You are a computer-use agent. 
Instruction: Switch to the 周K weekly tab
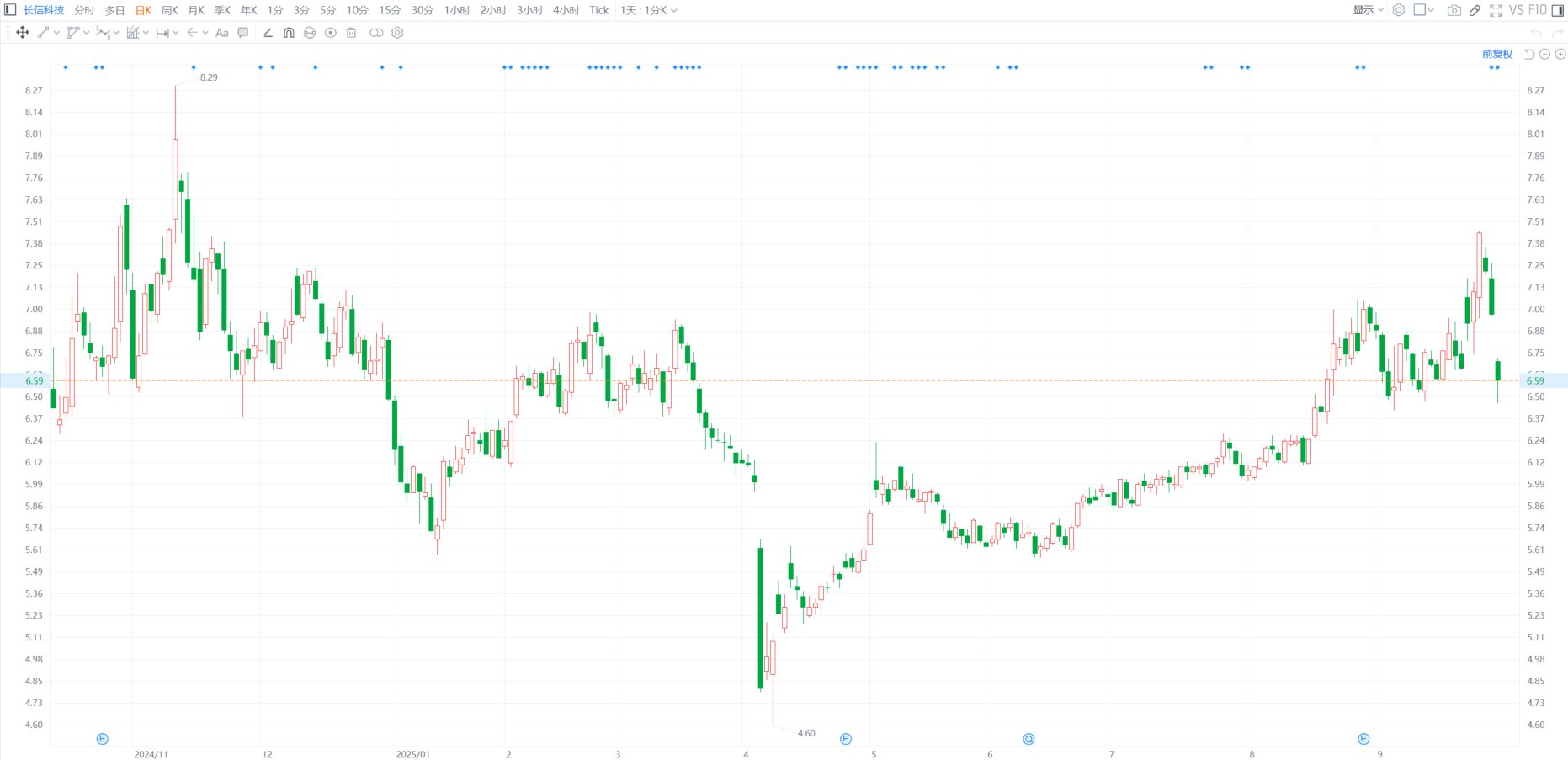click(169, 10)
